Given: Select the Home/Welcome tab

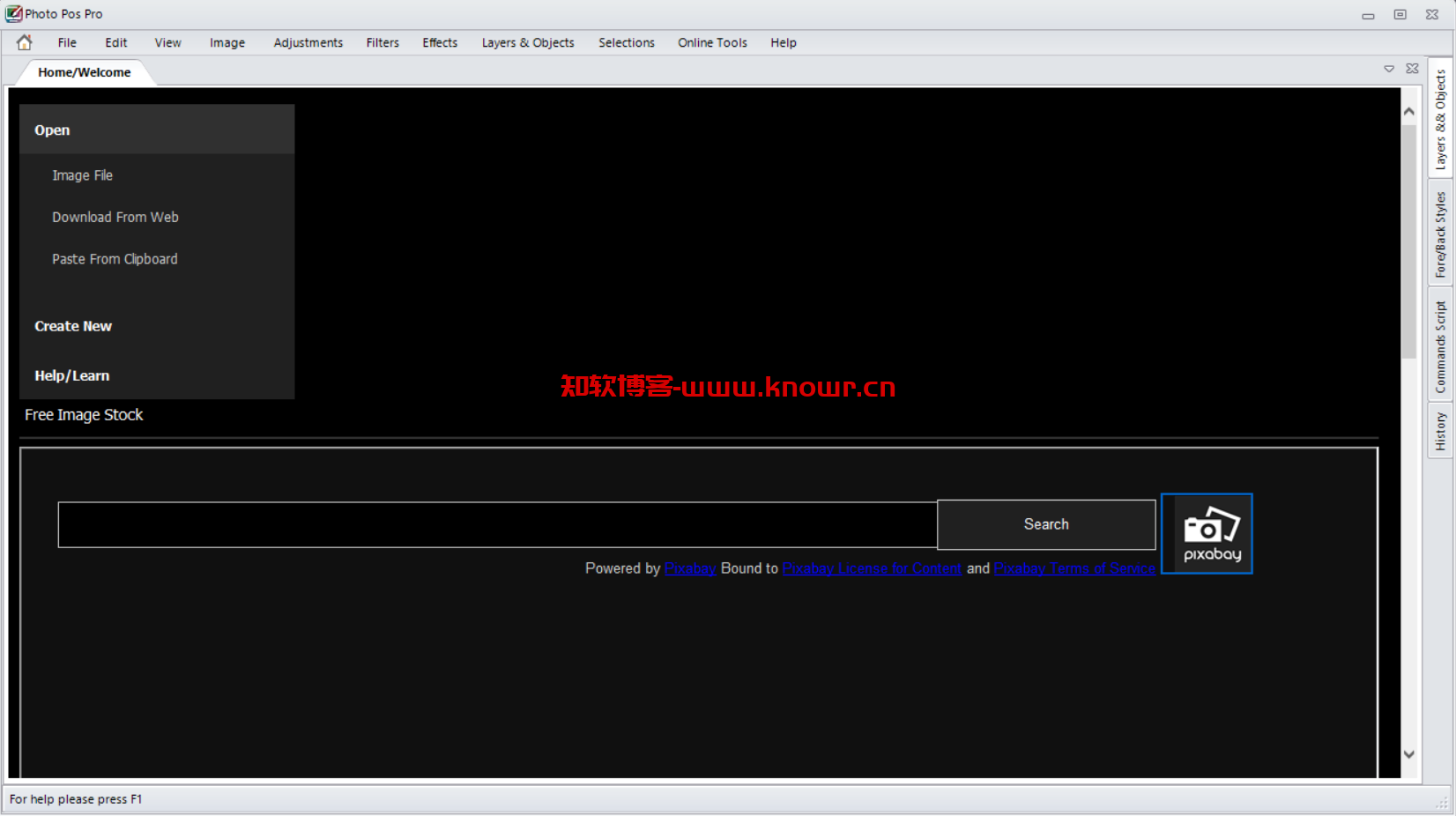Looking at the screenshot, I should click(x=85, y=72).
